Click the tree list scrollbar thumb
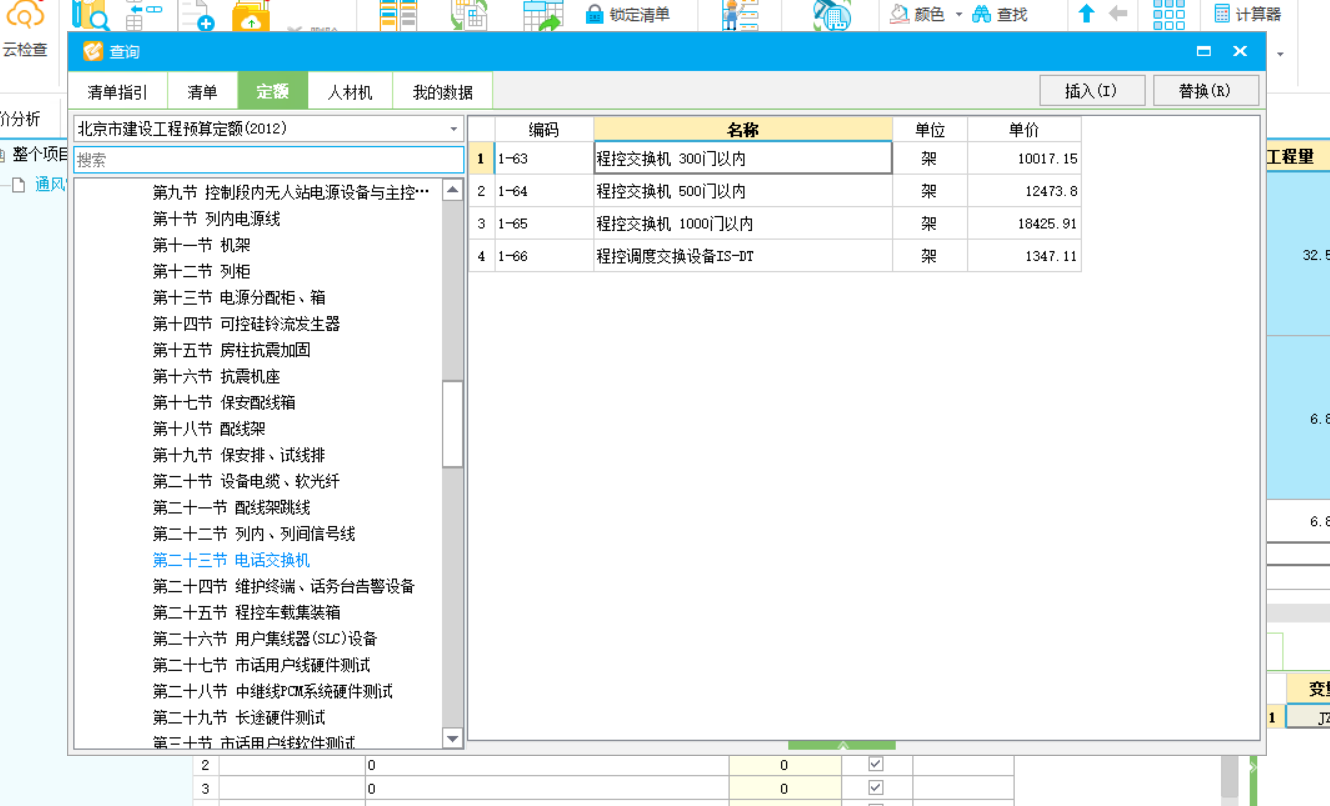Screen dimensions: 1330x806 tap(452, 423)
